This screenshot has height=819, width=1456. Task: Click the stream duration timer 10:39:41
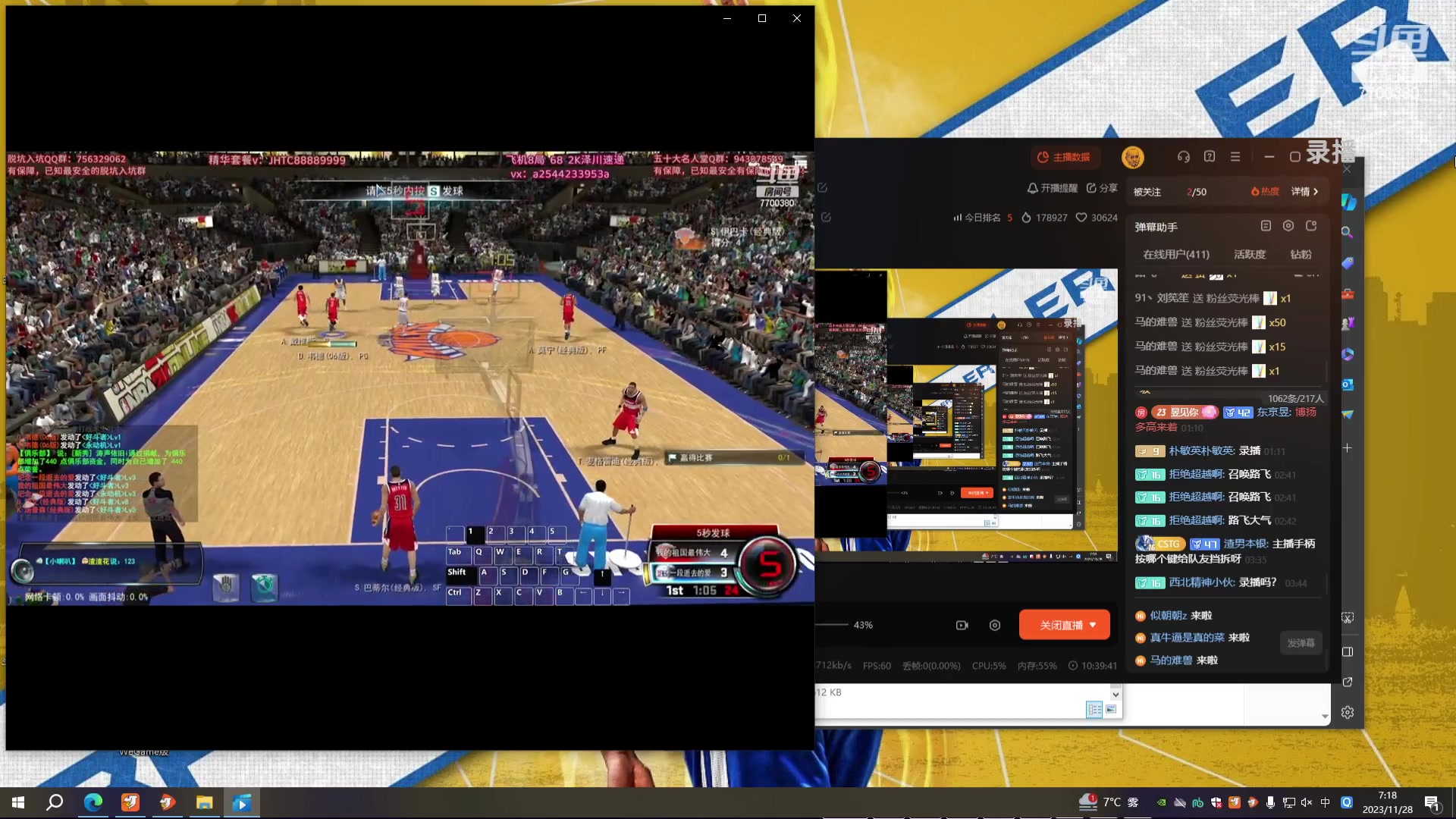[x=1093, y=666]
